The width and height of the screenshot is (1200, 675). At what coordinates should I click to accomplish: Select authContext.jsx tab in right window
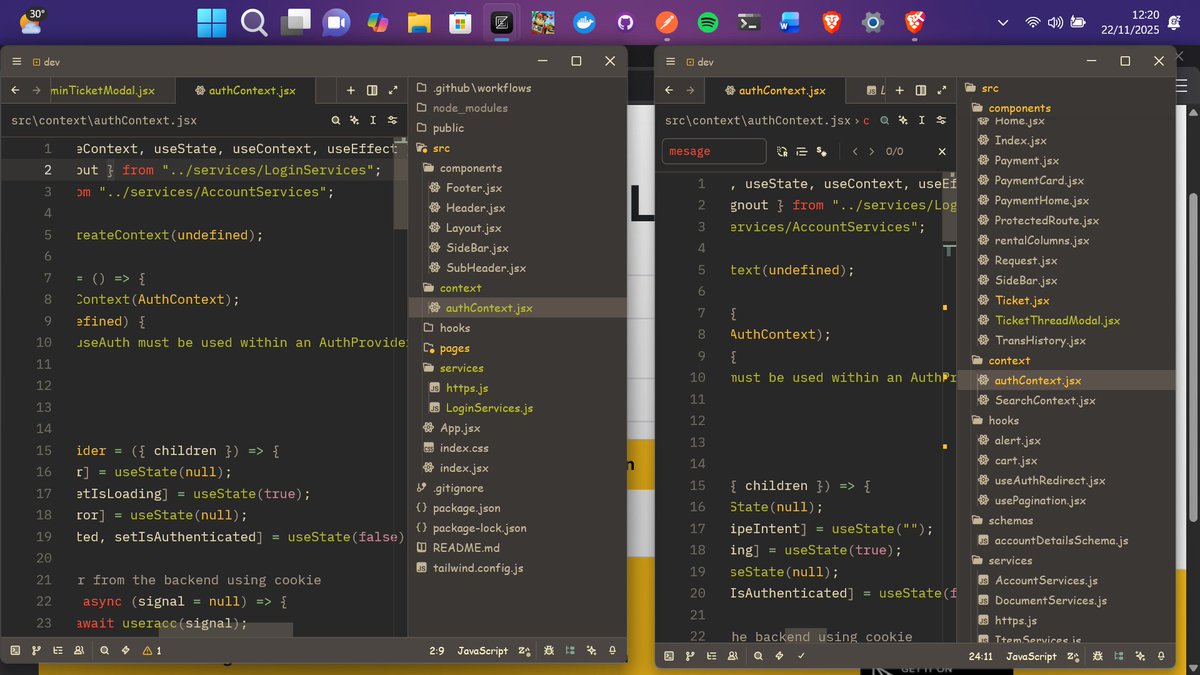(775, 90)
